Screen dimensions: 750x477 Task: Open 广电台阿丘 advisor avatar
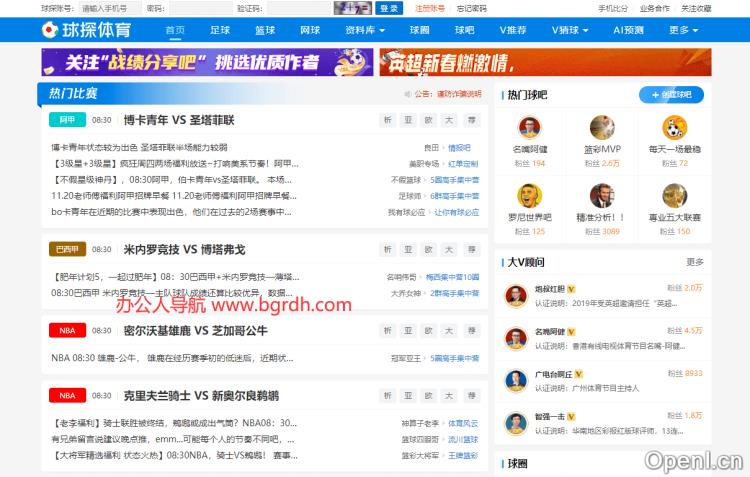pyautogui.click(x=516, y=381)
